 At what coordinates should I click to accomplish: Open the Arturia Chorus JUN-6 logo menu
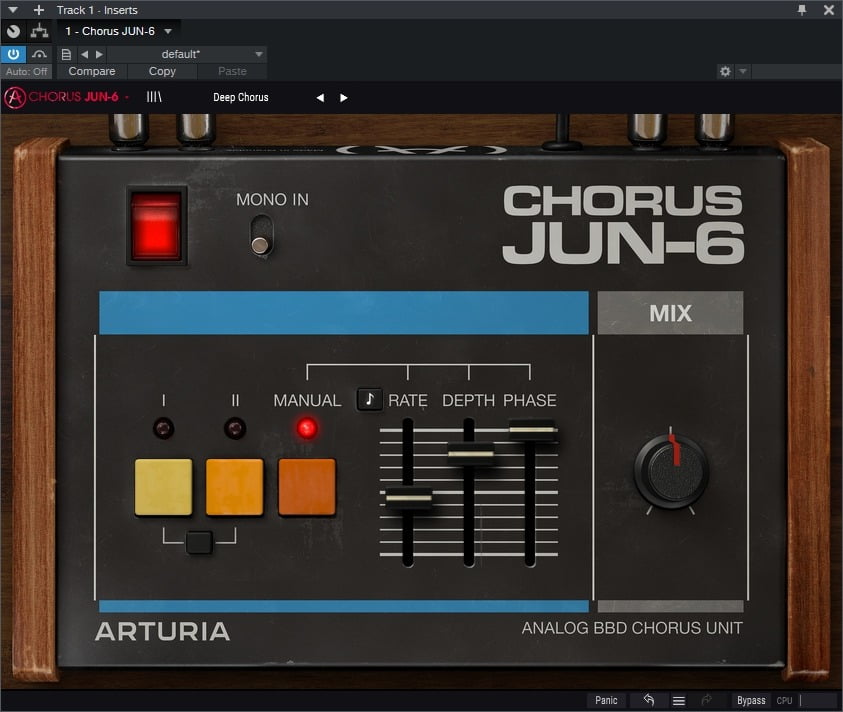[x=66, y=97]
